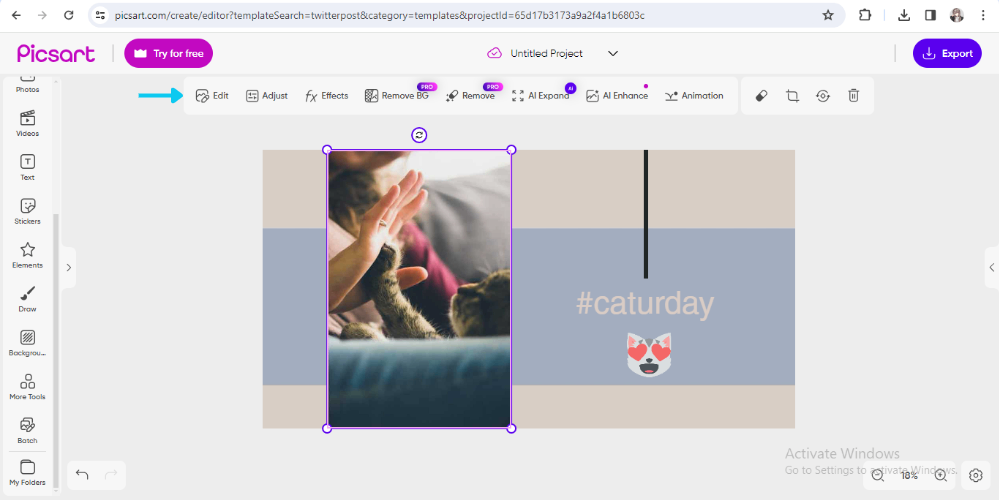This screenshot has width=1000, height=500.
Task: Click the cloud save status icon
Action: tap(495, 54)
